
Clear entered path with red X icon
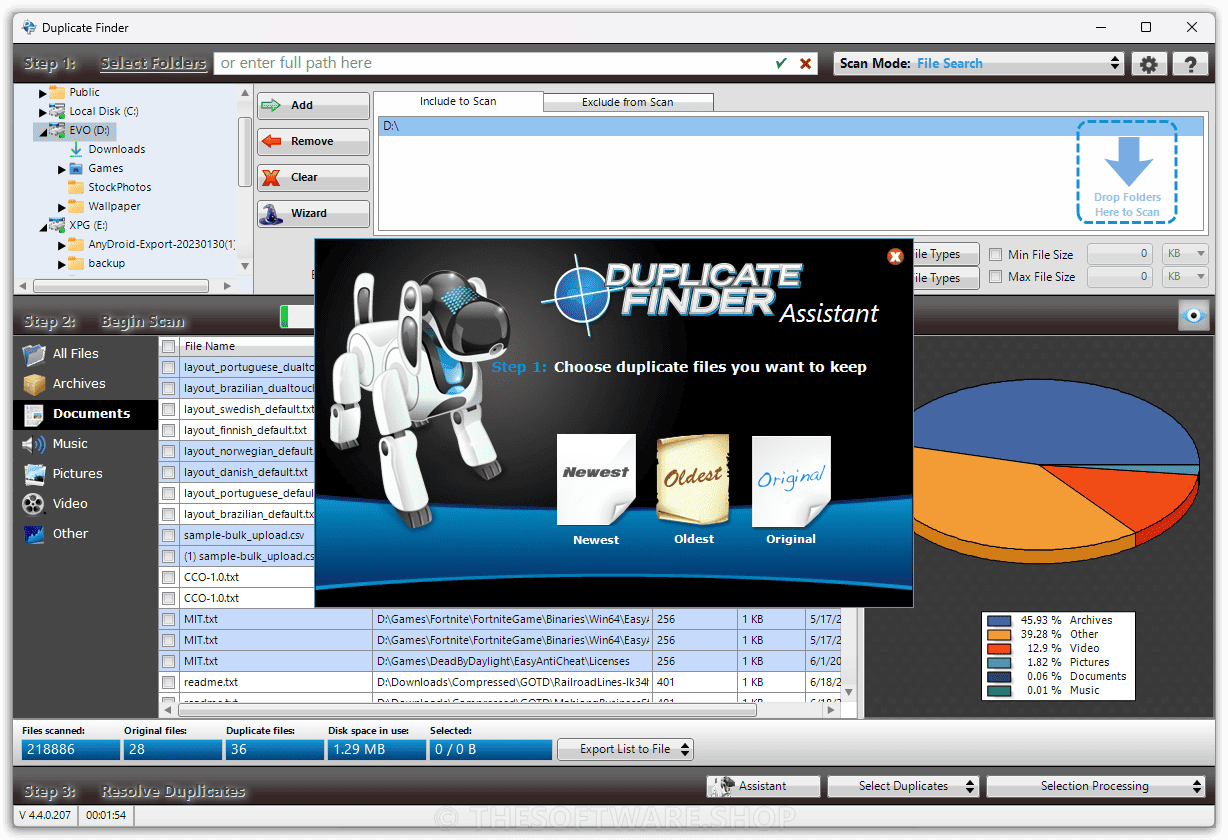click(806, 63)
